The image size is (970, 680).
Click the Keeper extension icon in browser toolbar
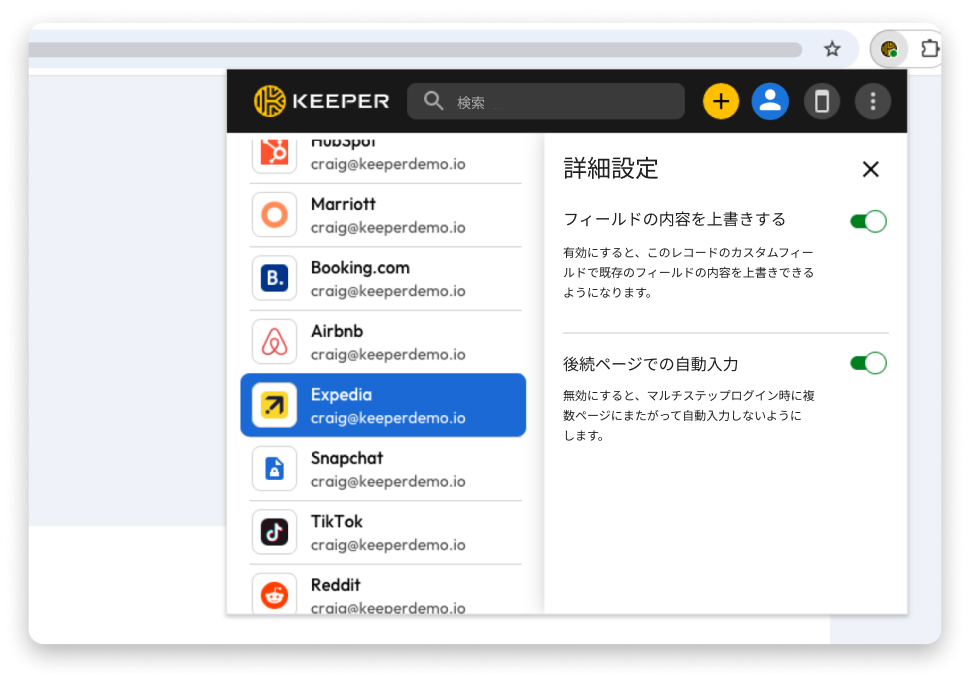click(888, 49)
